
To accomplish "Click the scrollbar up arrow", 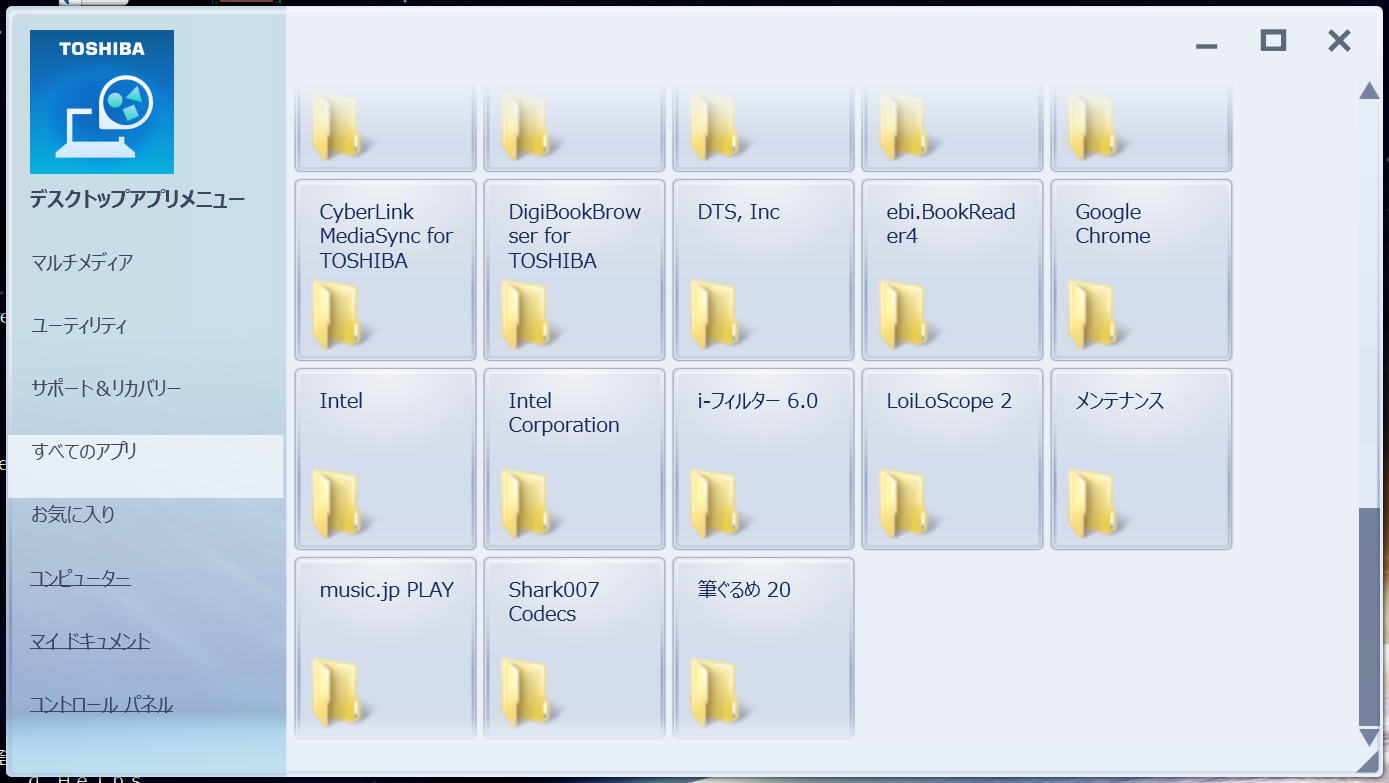I will pos(1369,91).
